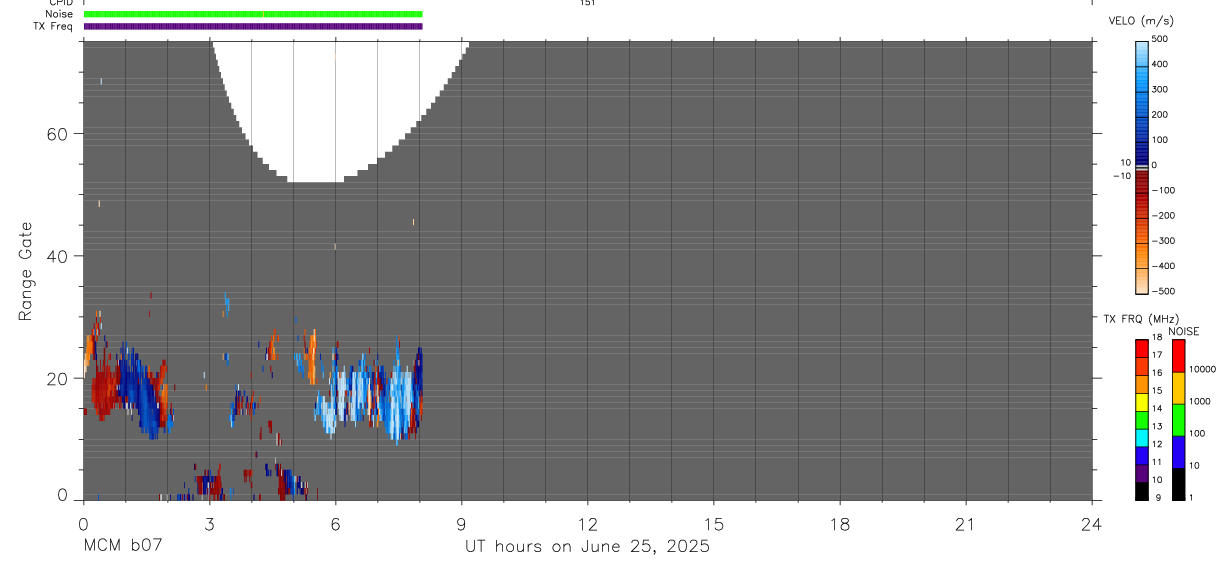The width and height of the screenshot is (1228, 567).
Task: Select the yellow segment in the NOISE color bar
Action: [1178, 388]
